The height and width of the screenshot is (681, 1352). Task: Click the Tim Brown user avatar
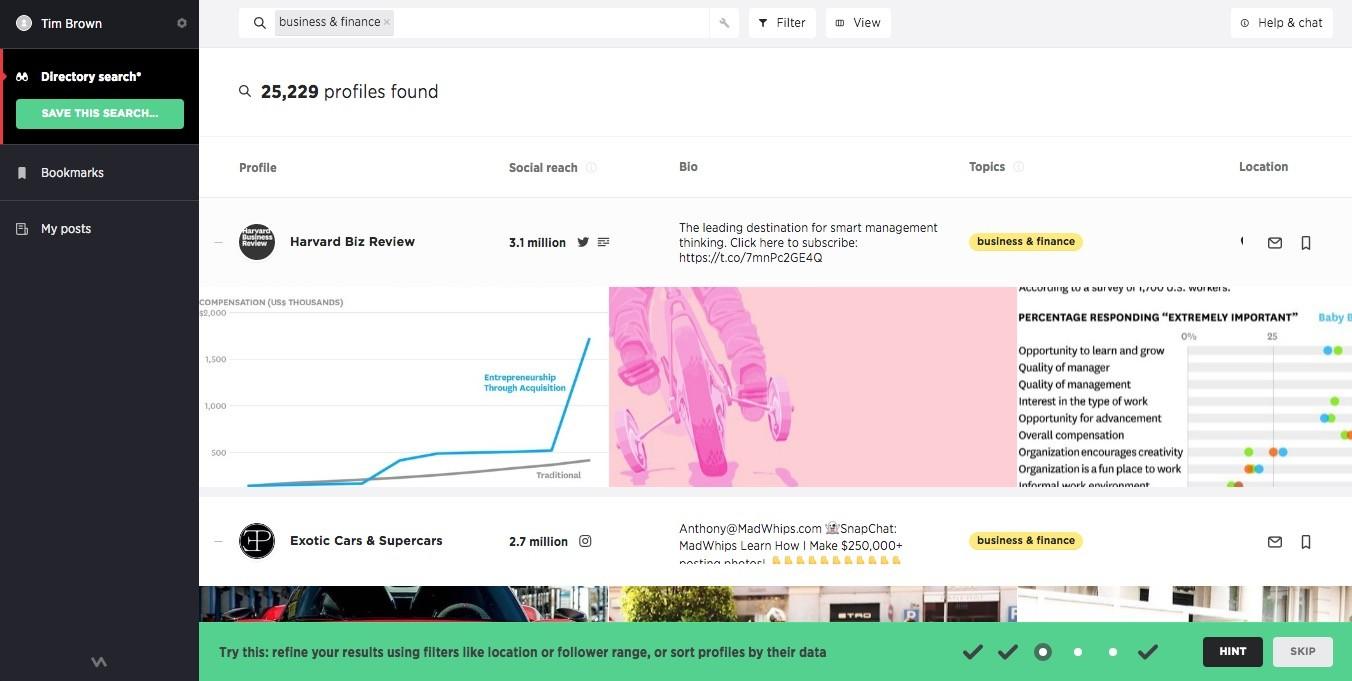pos(24,23)
